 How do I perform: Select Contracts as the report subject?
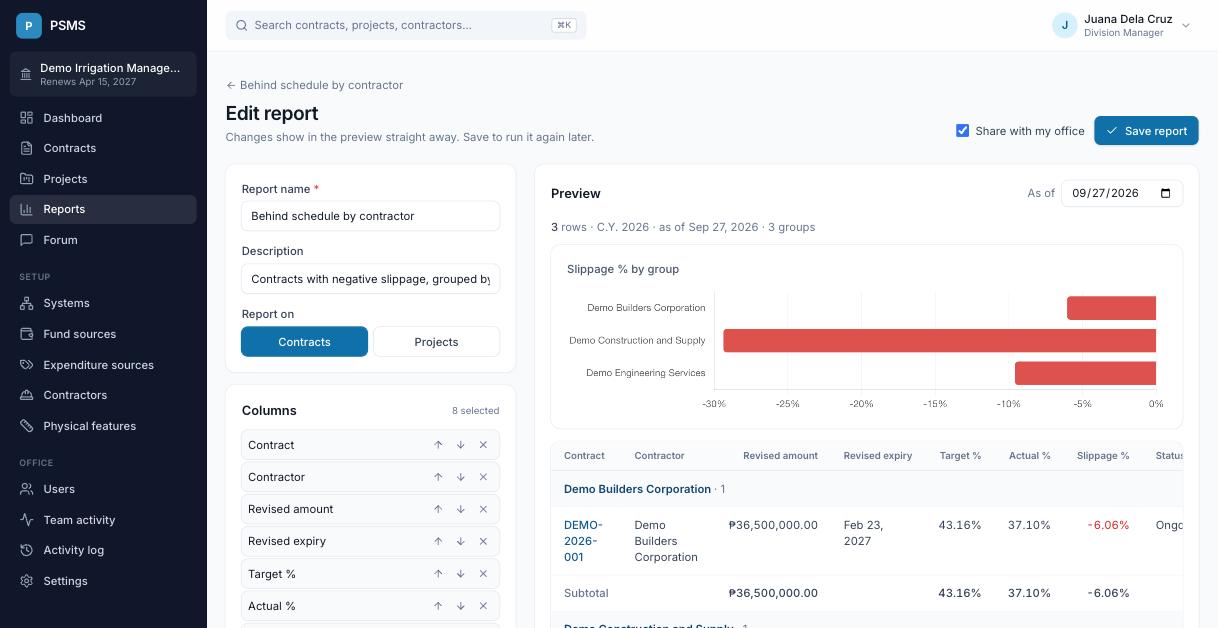tap(304, 342)
